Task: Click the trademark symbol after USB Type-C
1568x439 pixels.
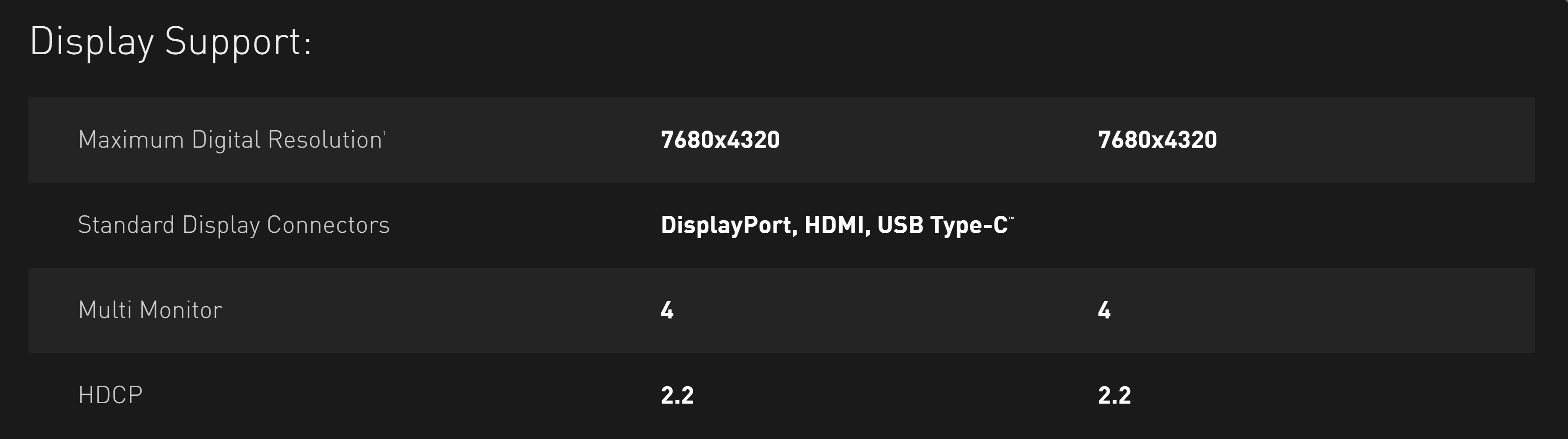Action: point(1011,218)
